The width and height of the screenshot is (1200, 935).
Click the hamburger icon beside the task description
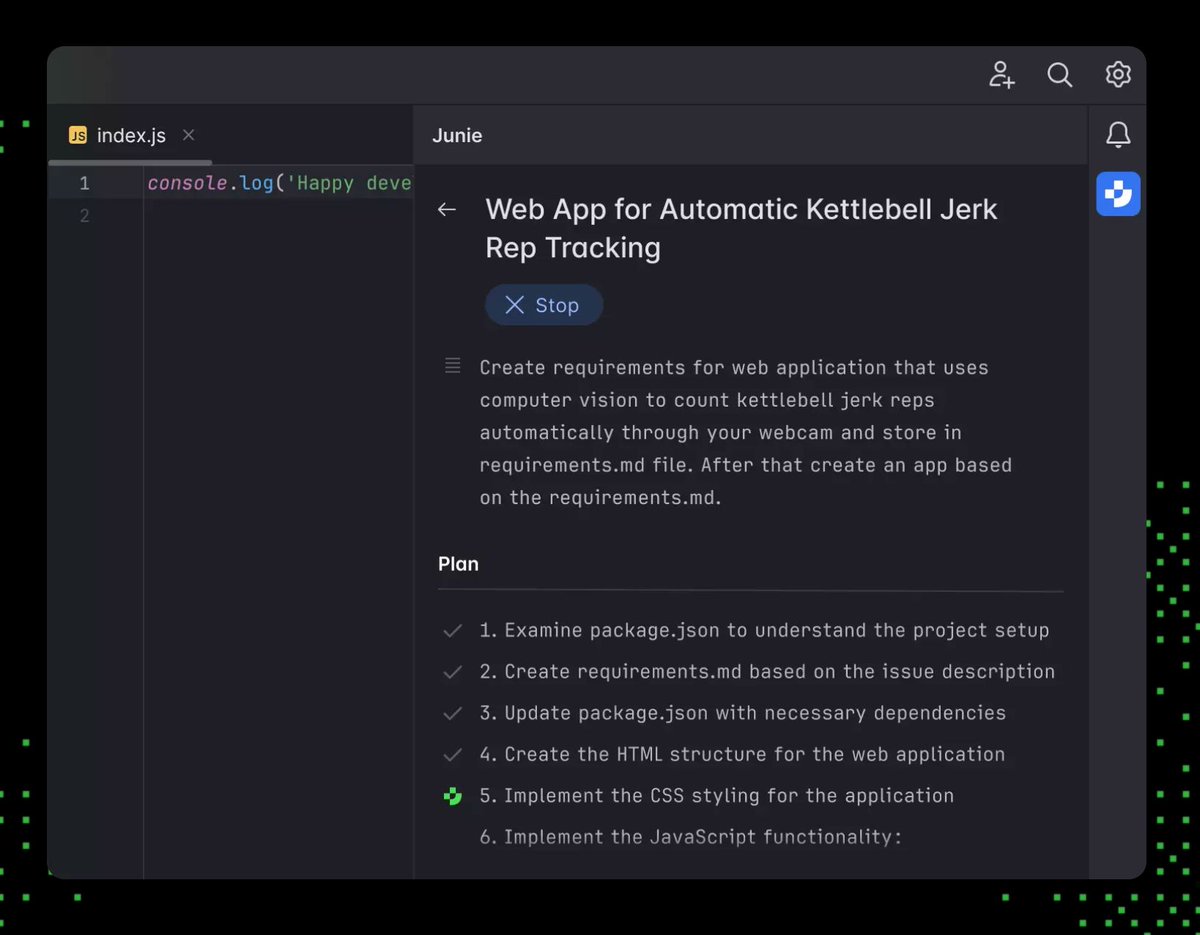click(x=452, y=366)
